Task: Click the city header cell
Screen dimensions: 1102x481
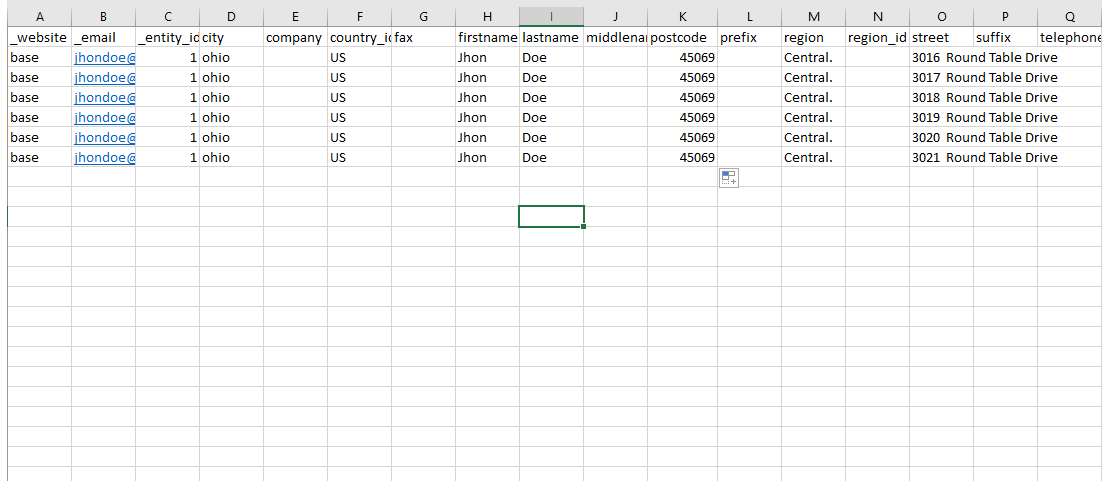Action: click(231, 37)
